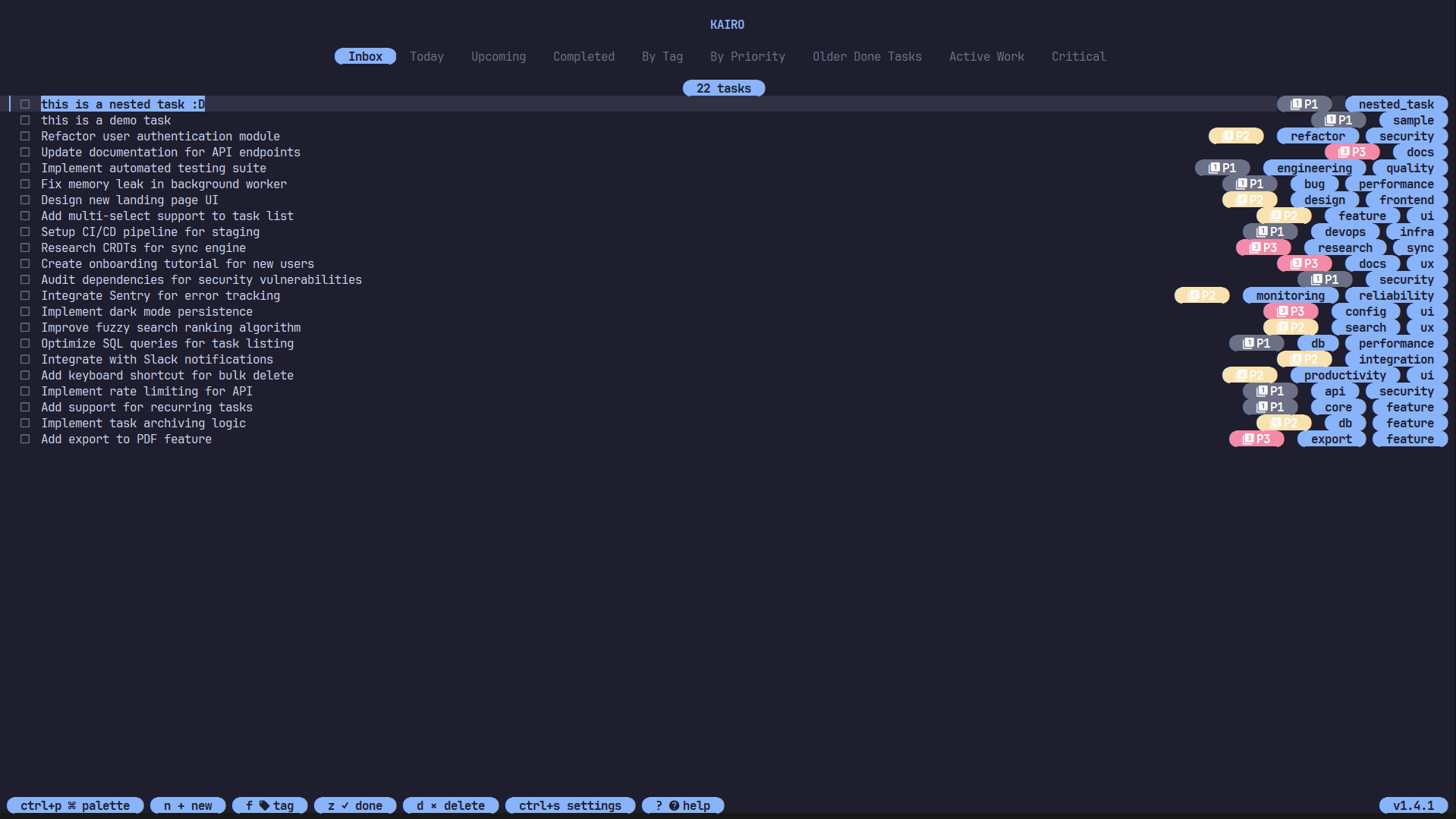The width and height of the screenshot is (1456, 819).
Task: Click P2 badge on Refactor user authentication row
Action: click(1236, 136)
